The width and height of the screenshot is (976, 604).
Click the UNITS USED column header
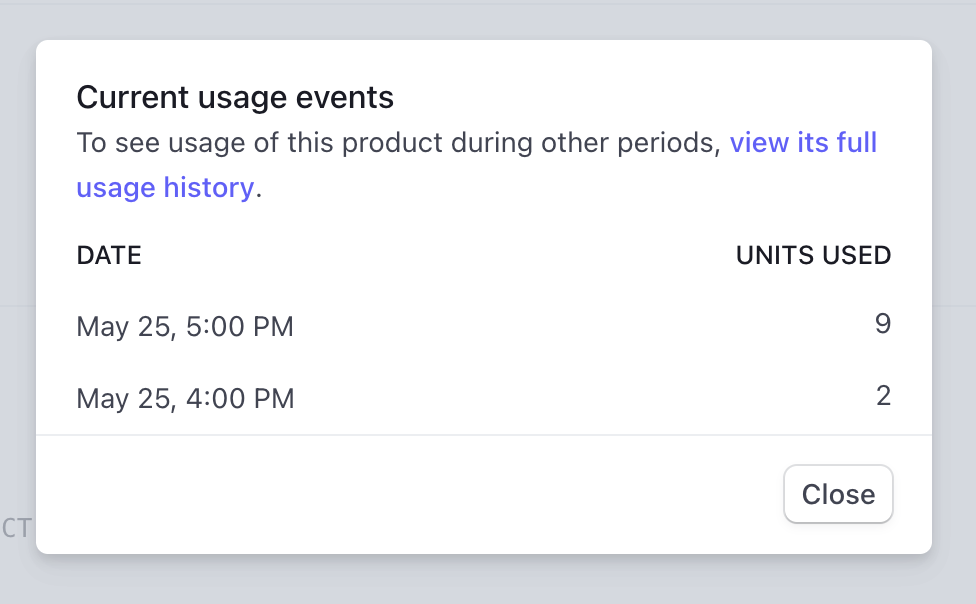coord(813,255)
